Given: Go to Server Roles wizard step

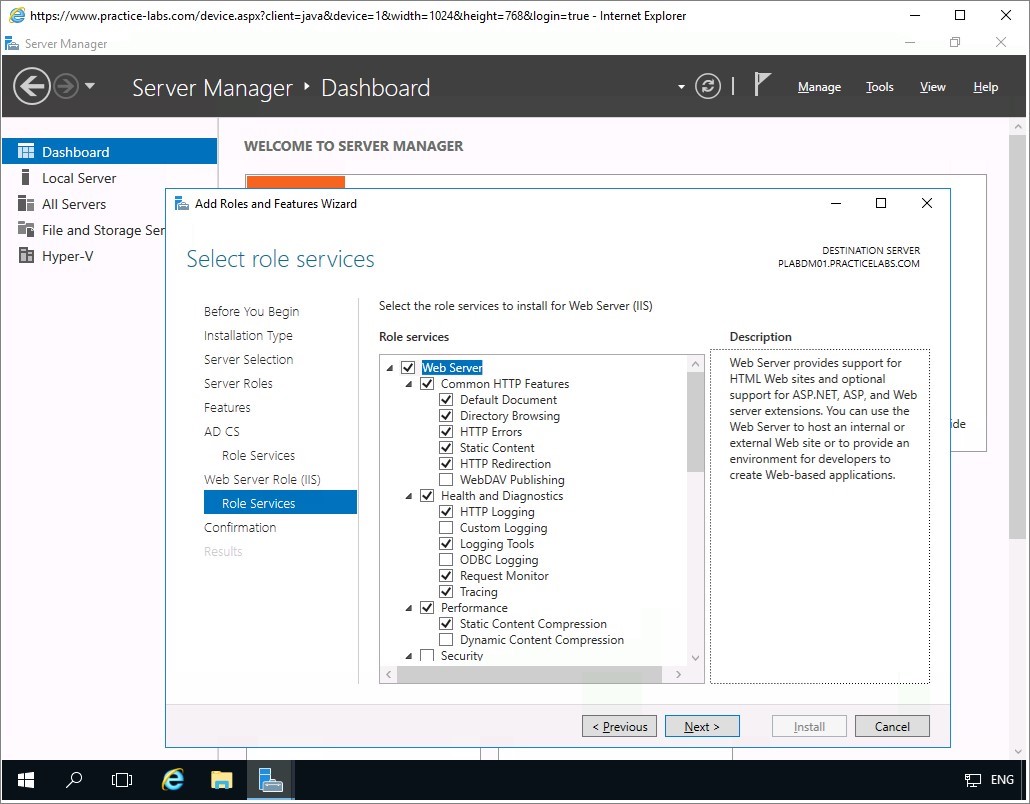Looking at the screenshot, I should (x=238, y=384).
